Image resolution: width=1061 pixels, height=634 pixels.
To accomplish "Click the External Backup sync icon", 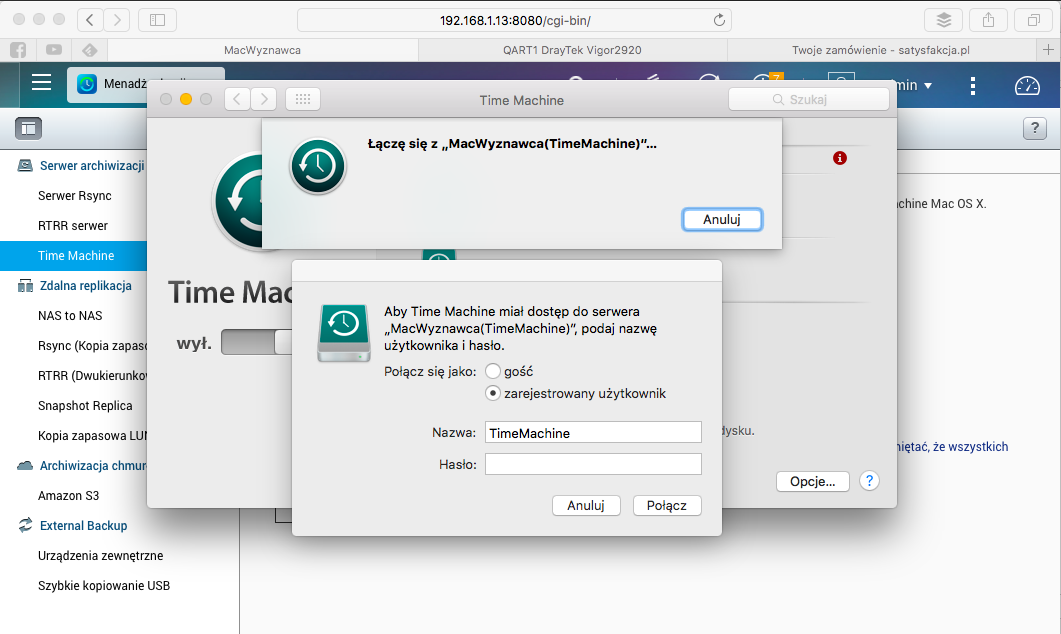I will (25, 525).
